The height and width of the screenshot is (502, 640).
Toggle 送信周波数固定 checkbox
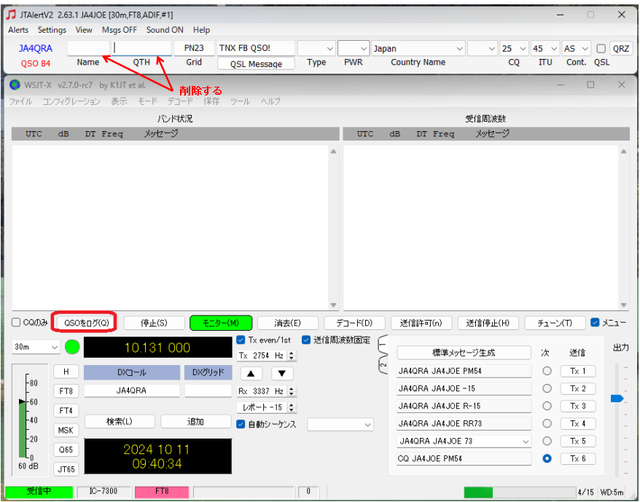tap(306, 340)
